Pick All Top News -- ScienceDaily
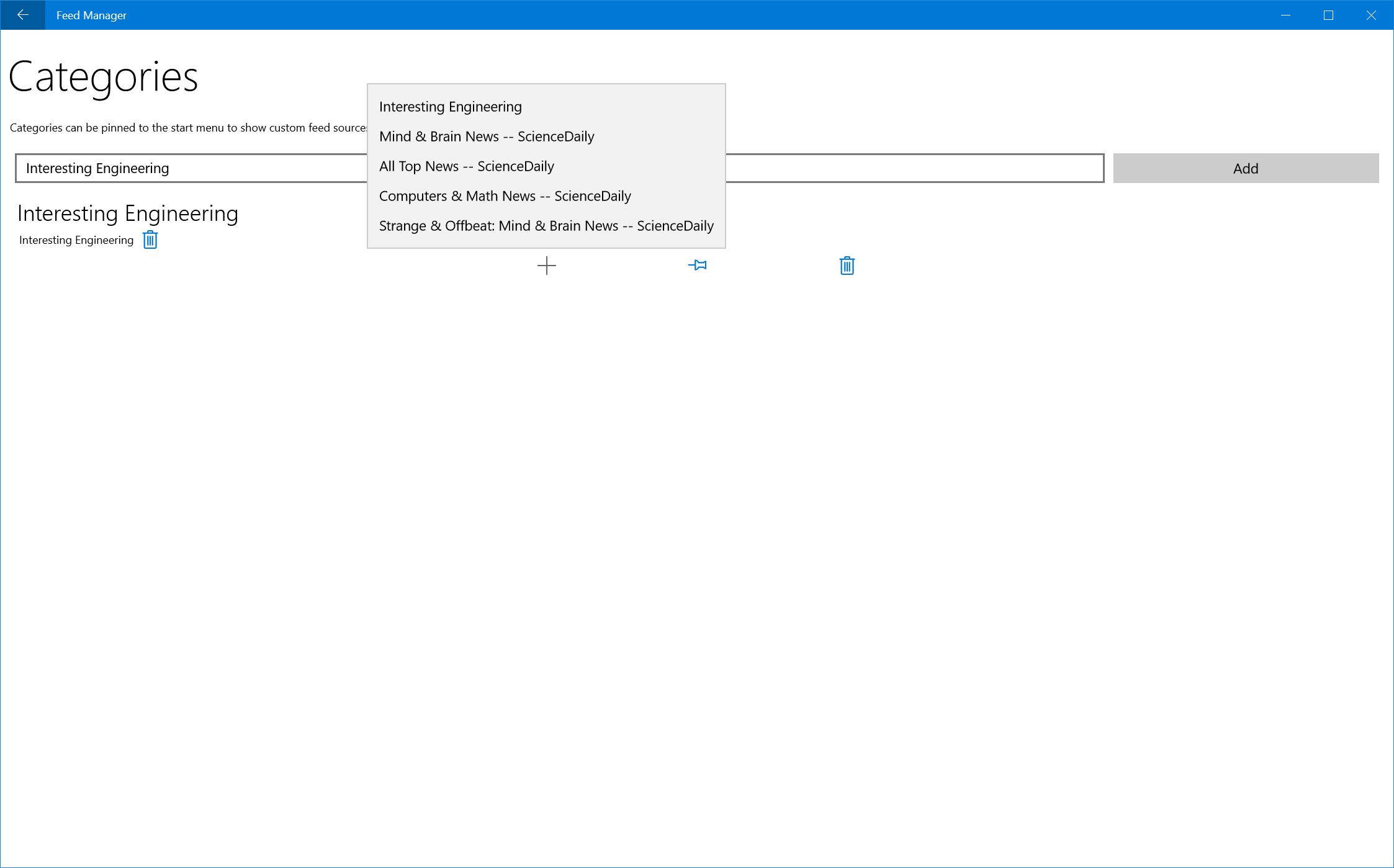 [x=467, y=166]
